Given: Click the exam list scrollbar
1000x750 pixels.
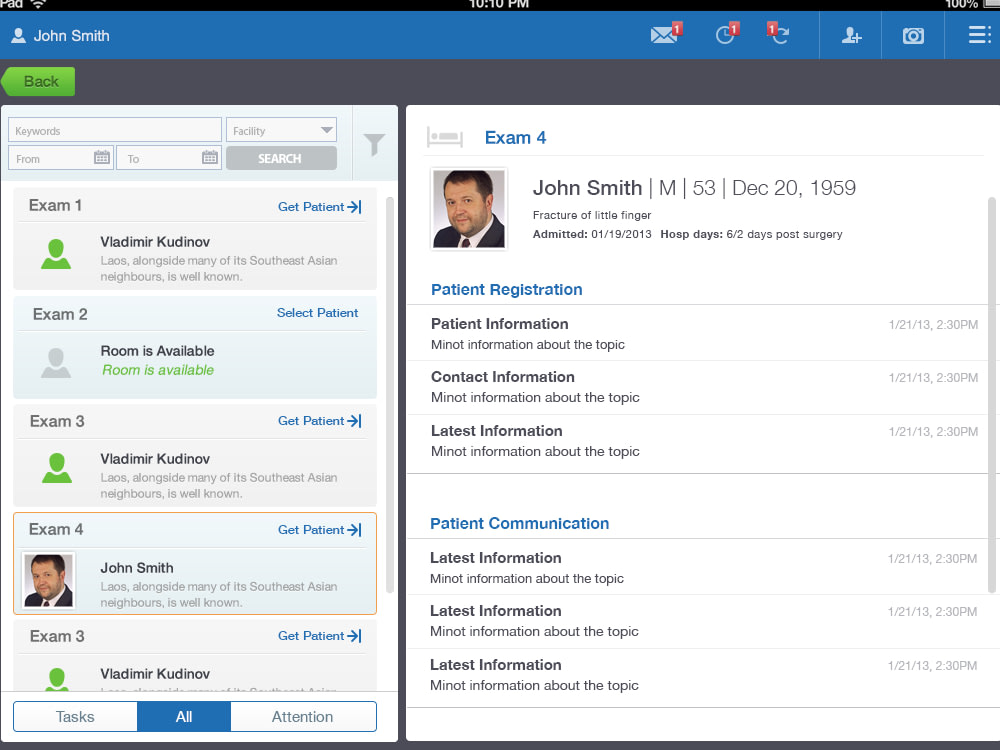Looking at the screenshot, I should click(390, 395).
